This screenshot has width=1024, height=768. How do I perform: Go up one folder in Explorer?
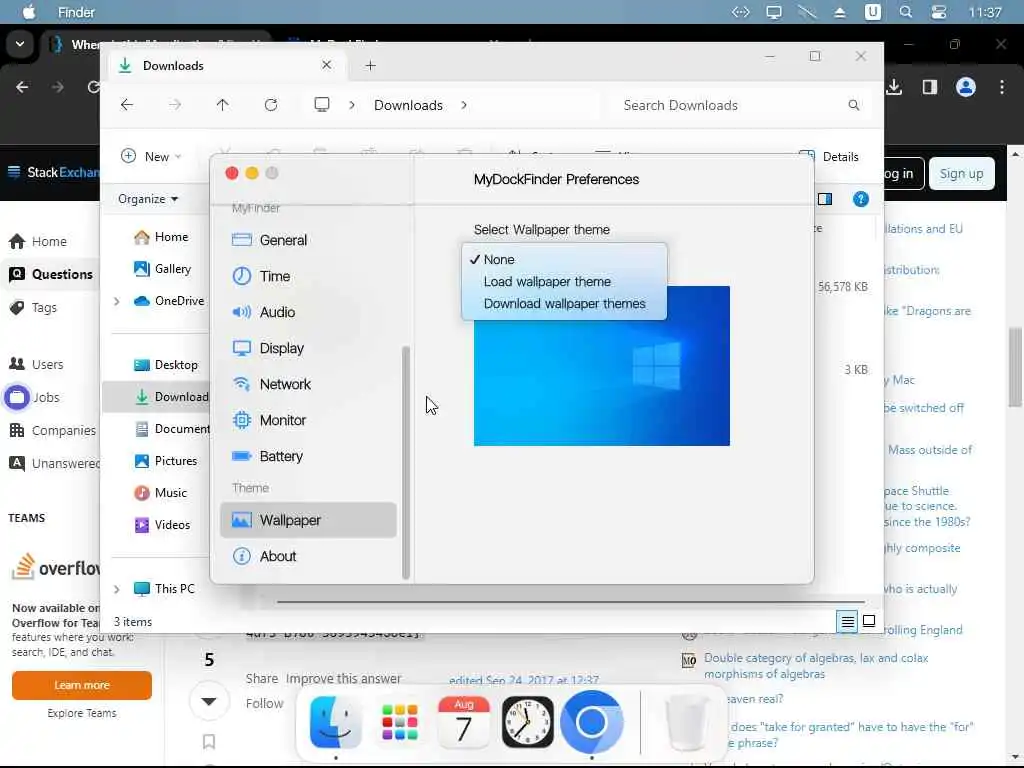(223, 104)
